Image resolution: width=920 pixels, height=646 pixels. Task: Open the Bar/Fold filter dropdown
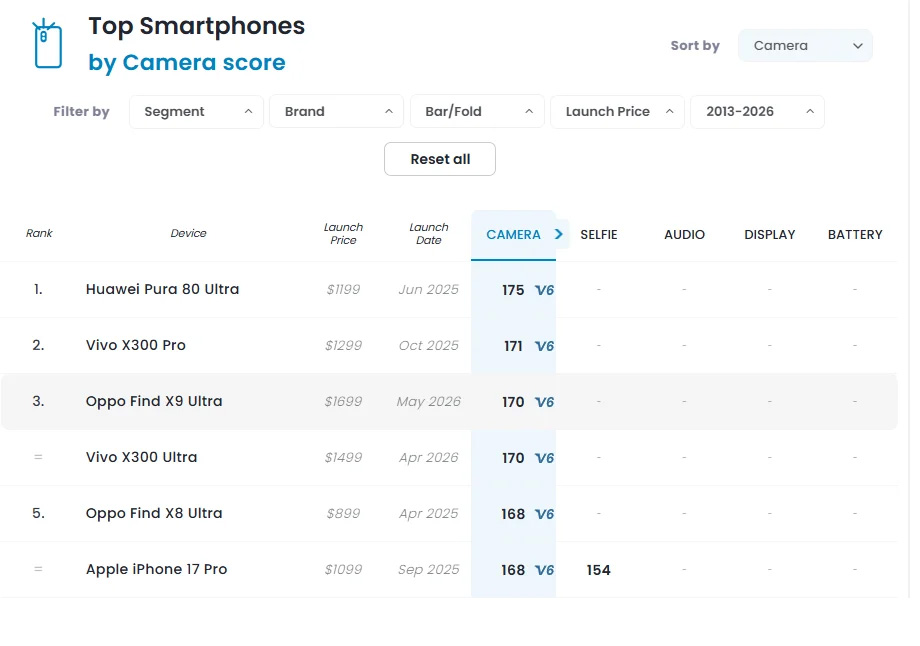477,111
